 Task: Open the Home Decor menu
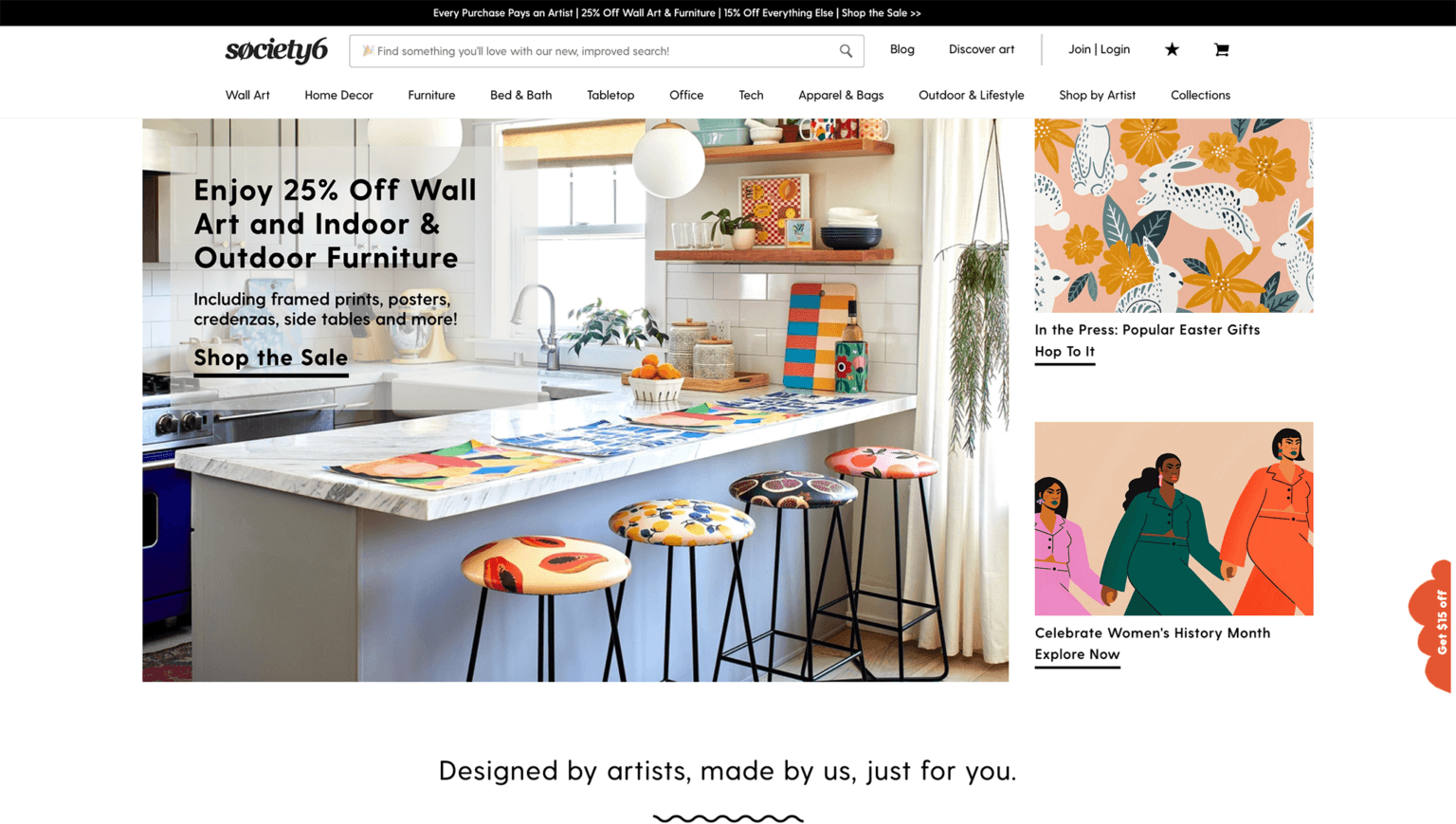pyautogui.click(x=338, y=95)
